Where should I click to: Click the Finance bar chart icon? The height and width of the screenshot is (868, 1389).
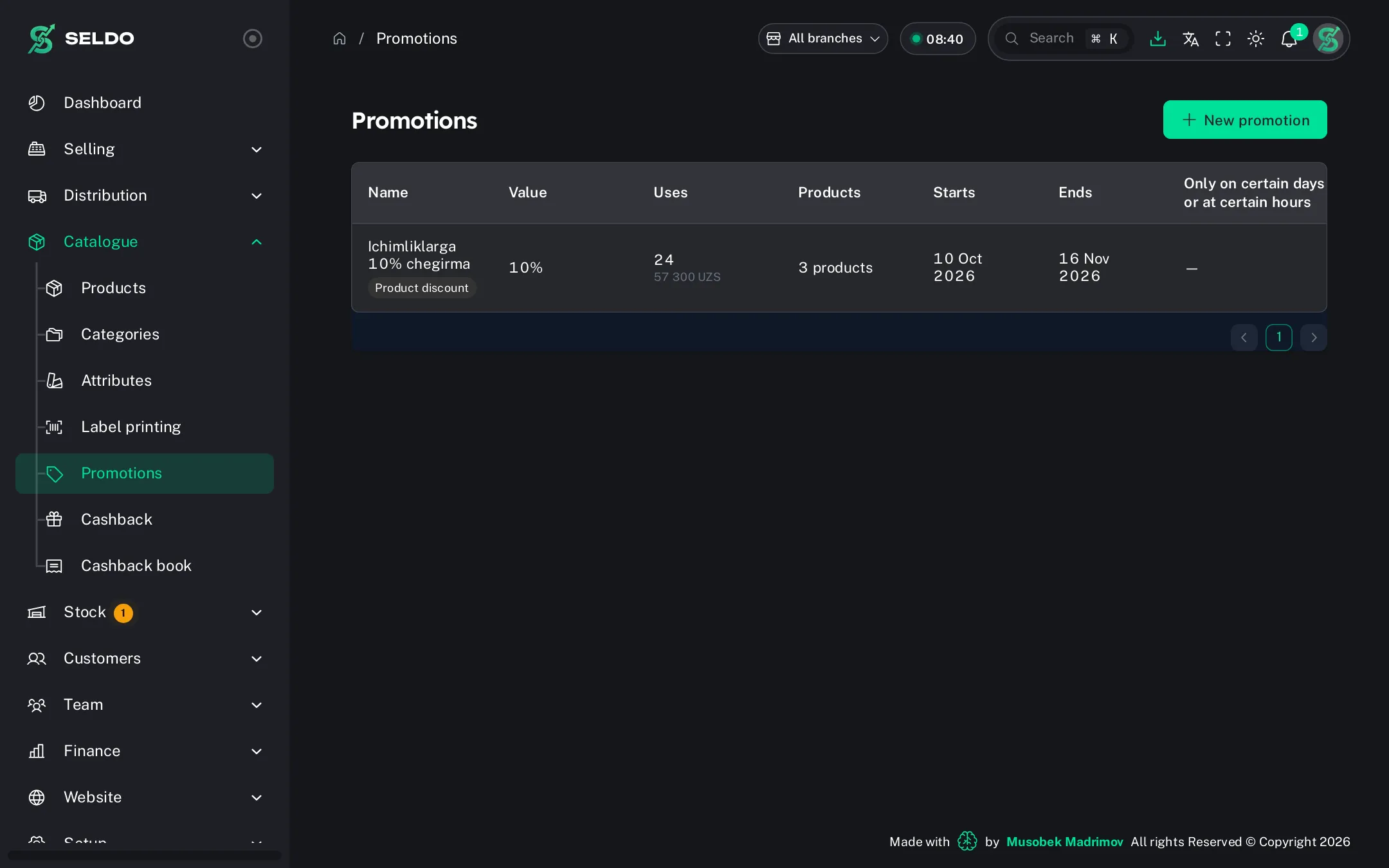tap(37, 751)
